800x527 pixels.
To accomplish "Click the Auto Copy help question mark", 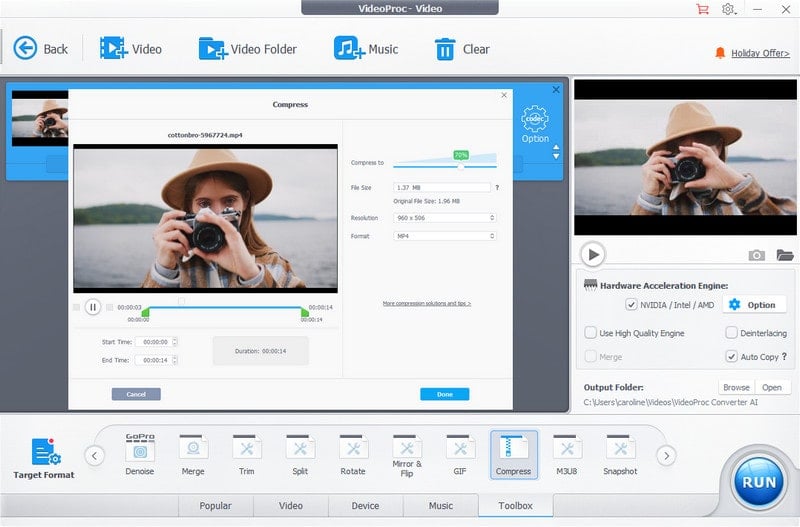I will pos(784,357).
